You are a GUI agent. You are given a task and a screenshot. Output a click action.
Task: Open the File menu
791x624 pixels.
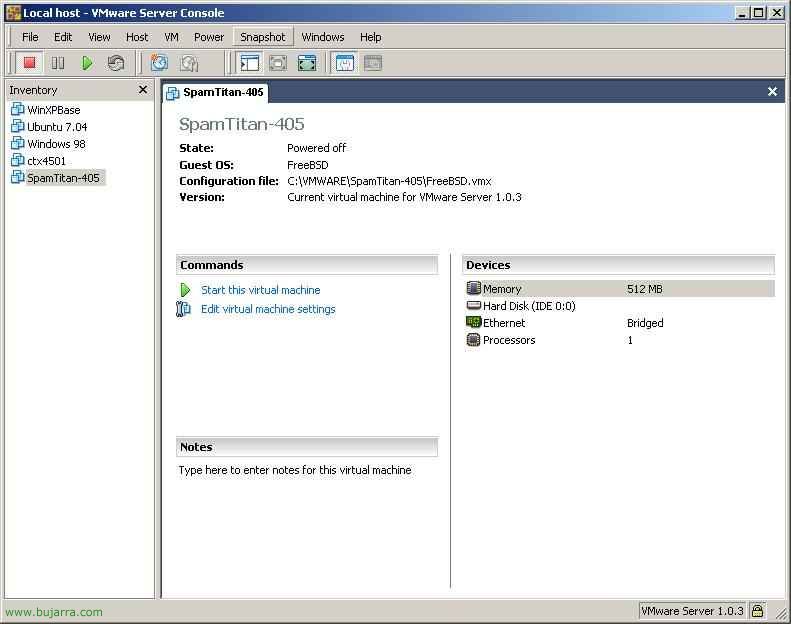(30, 37)
